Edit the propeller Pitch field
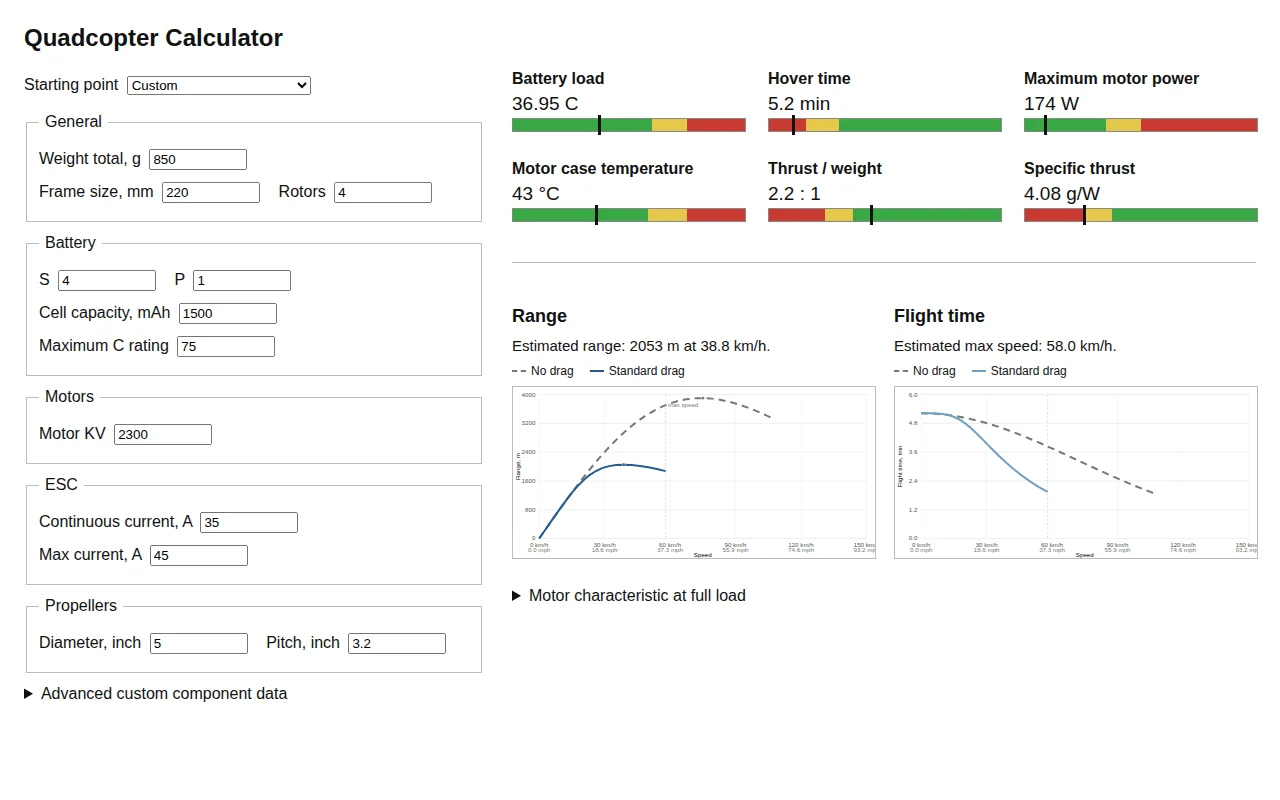 pyautogui.click(x=397, y=643)
